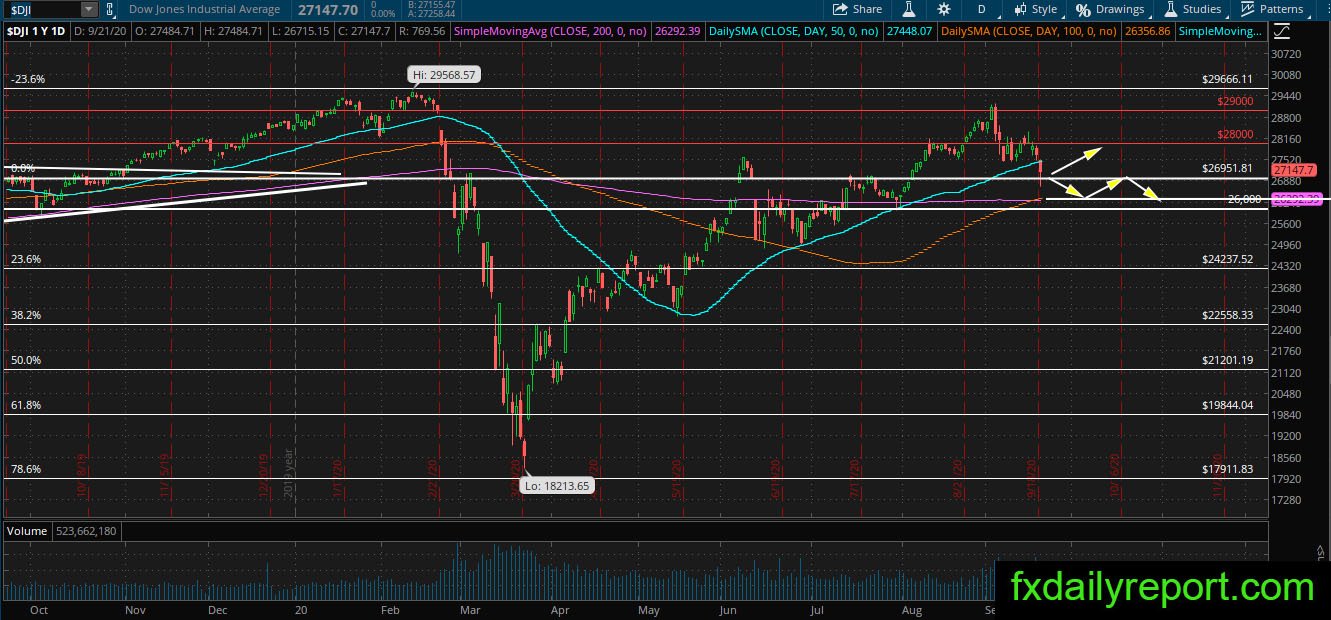Image resolution: width=1331 pixels, height=620 pixels.
Task: Click the $29000 red price level label
Action: pyautogui.click(x=1235, y=101)
